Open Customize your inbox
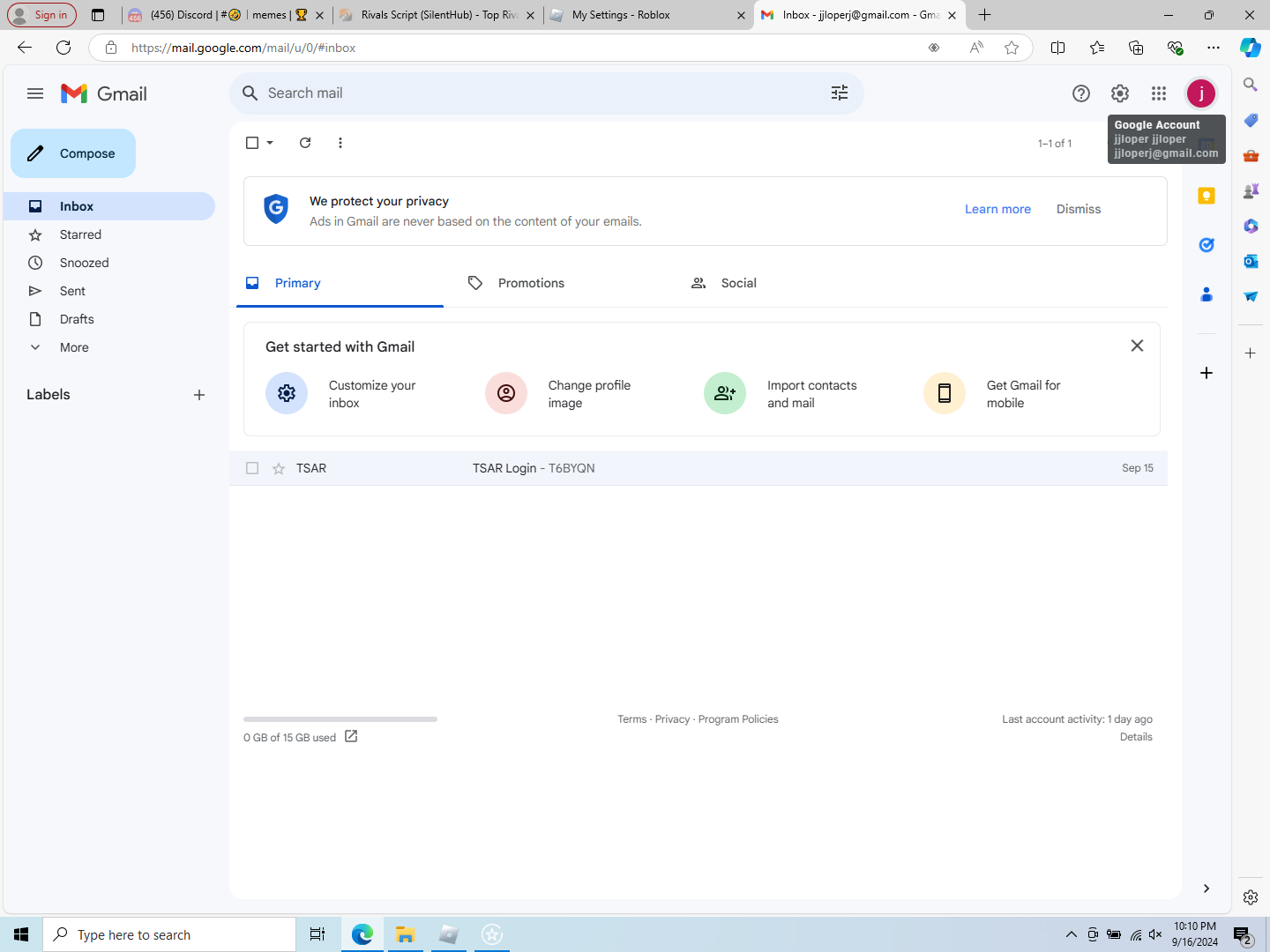 tap(353, 394)
